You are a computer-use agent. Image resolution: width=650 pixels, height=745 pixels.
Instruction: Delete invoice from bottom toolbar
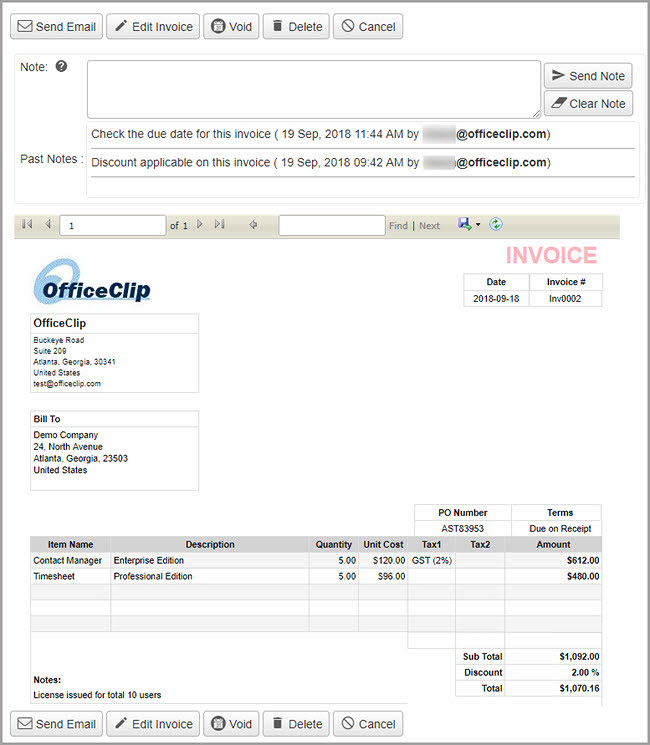point(295,724)
